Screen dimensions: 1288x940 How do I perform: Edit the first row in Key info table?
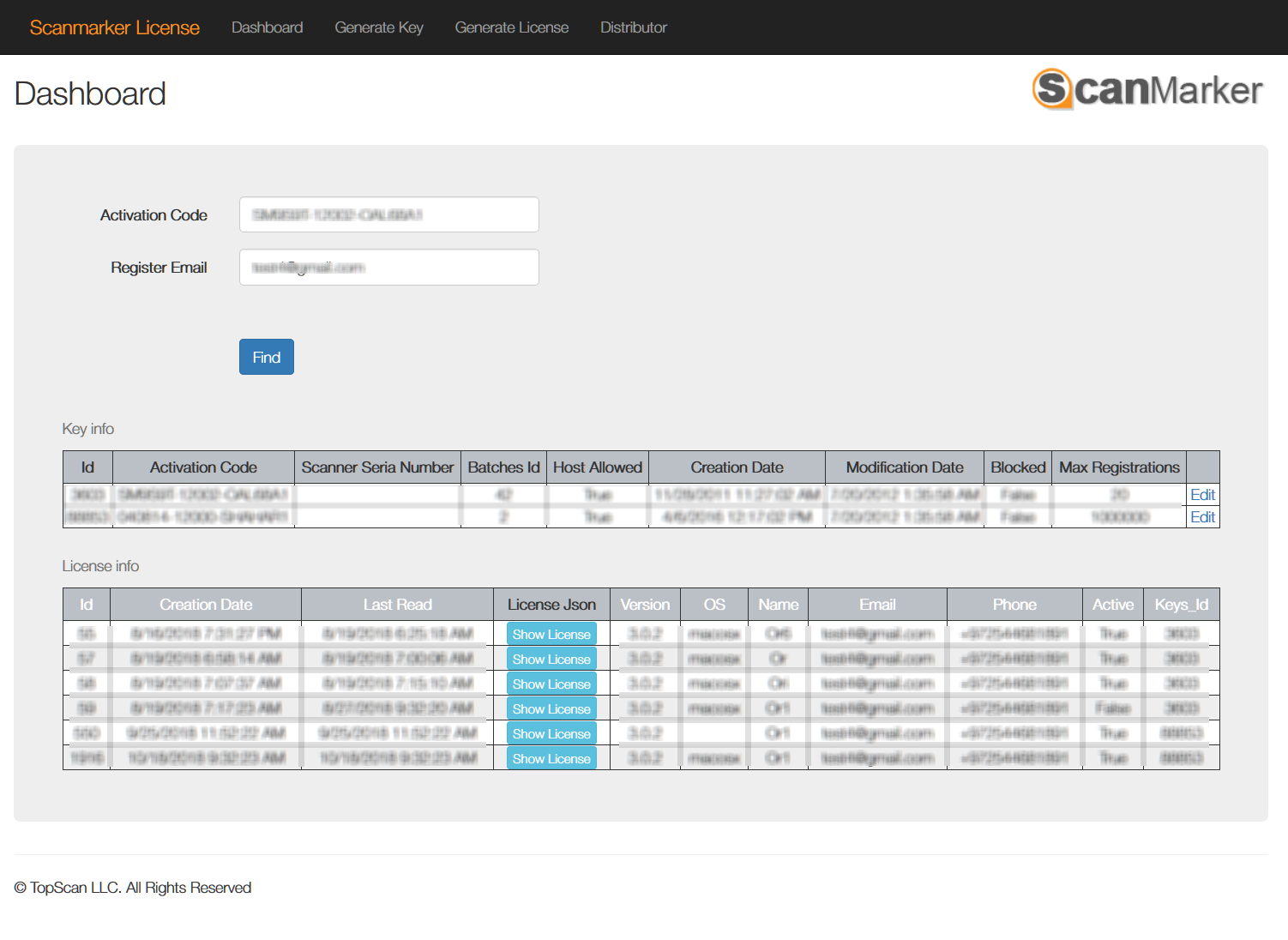1202,495
